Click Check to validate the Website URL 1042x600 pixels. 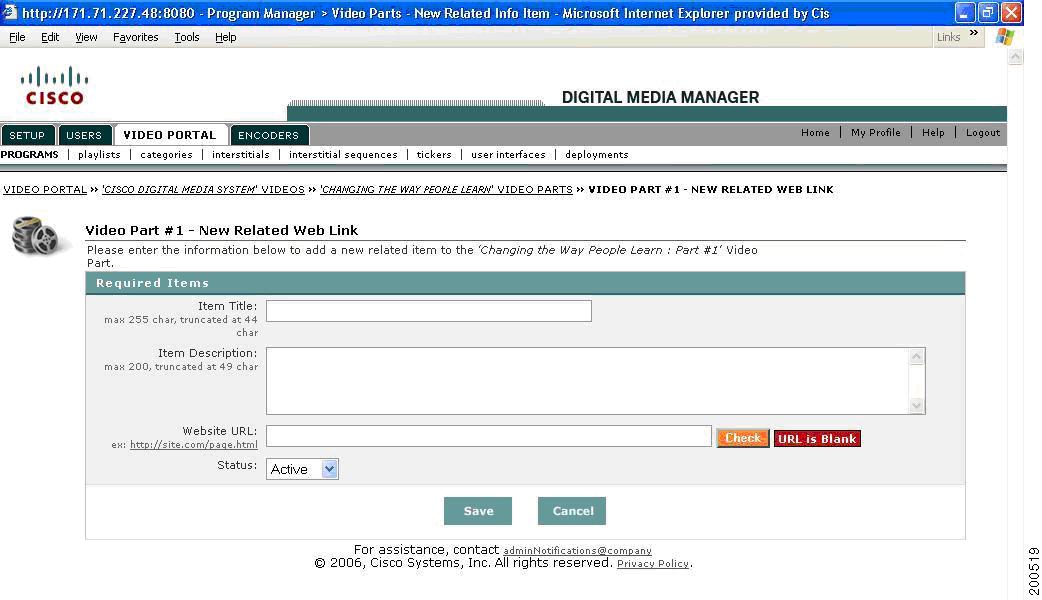(x=742, y=437)
